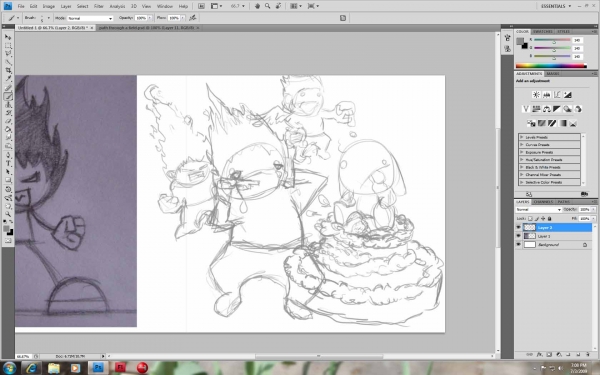Select the Move tool
The height and width of the screenshot is (375, 600).
coord(8,38)
